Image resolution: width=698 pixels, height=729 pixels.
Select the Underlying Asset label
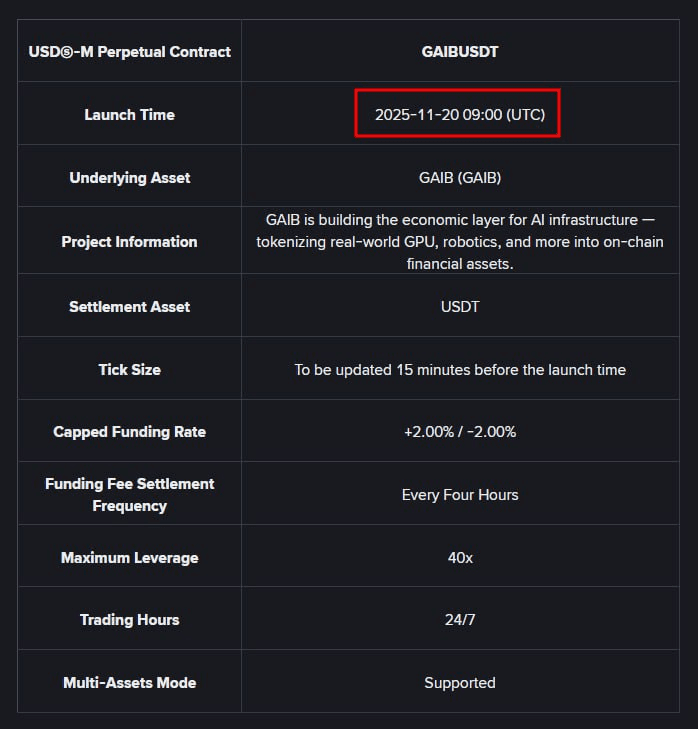129,178
